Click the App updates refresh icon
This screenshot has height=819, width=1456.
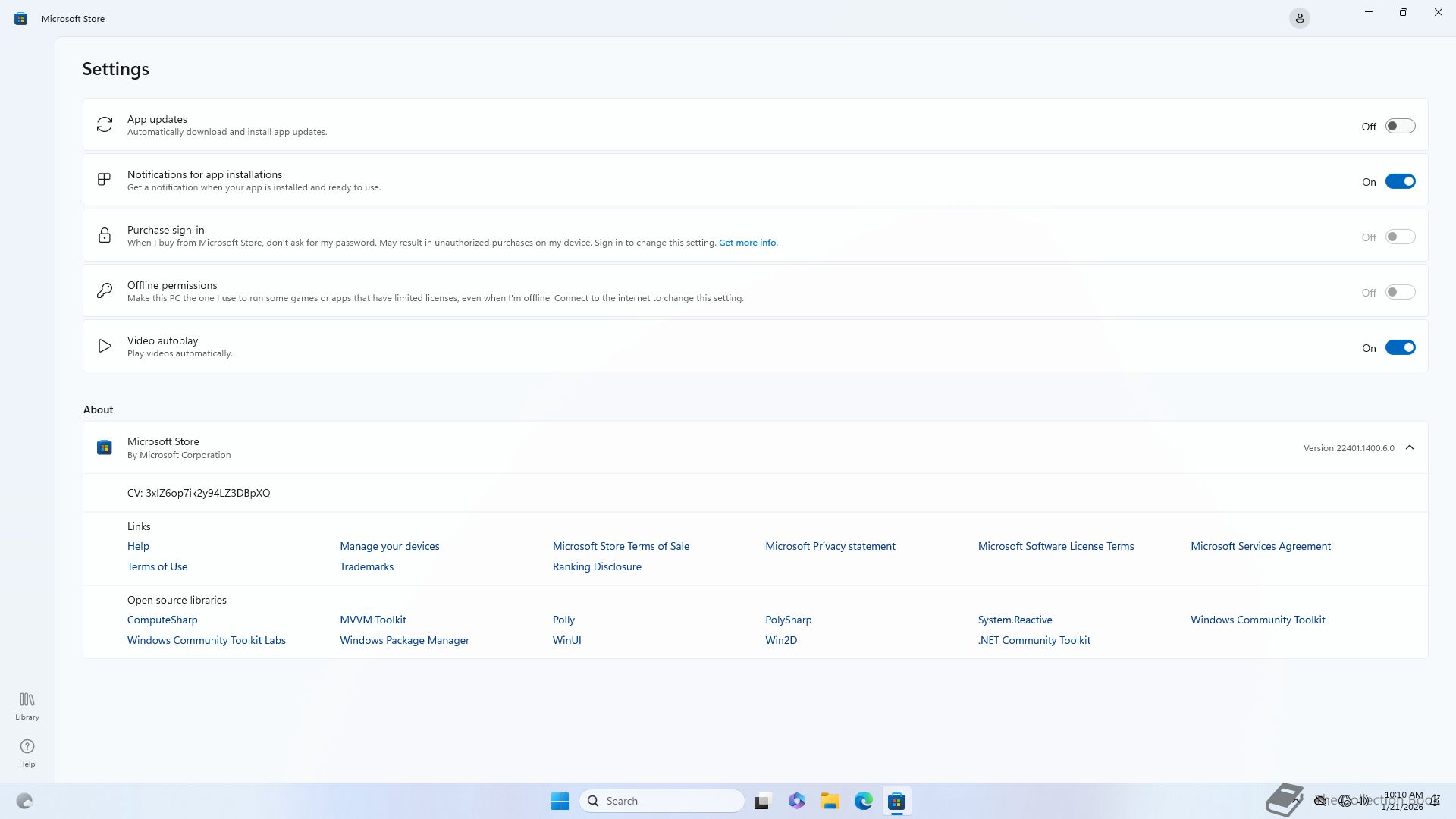(x=105, y=124)
